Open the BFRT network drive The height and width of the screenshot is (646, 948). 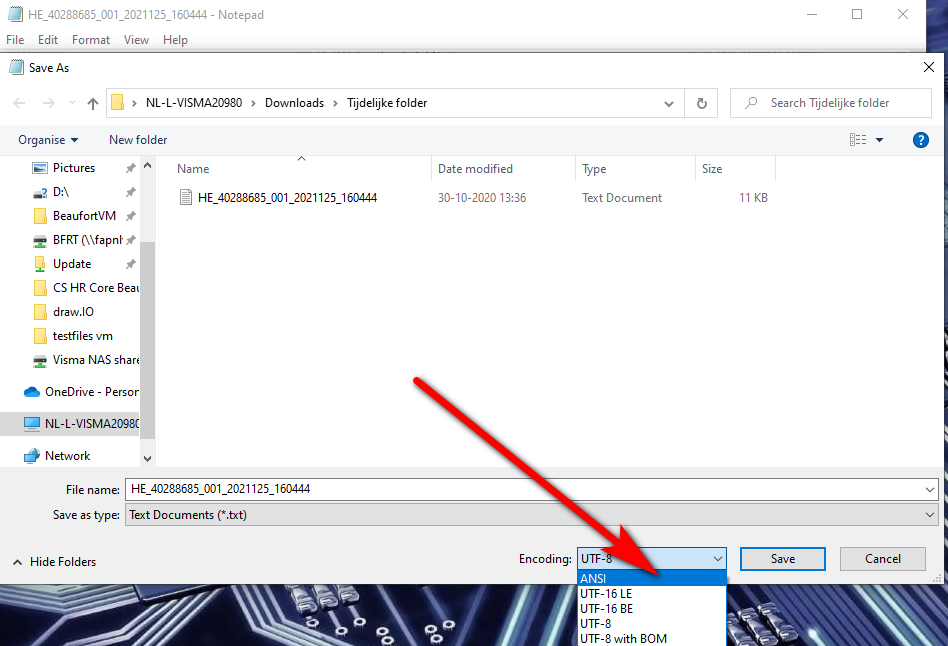pos(87,240)
